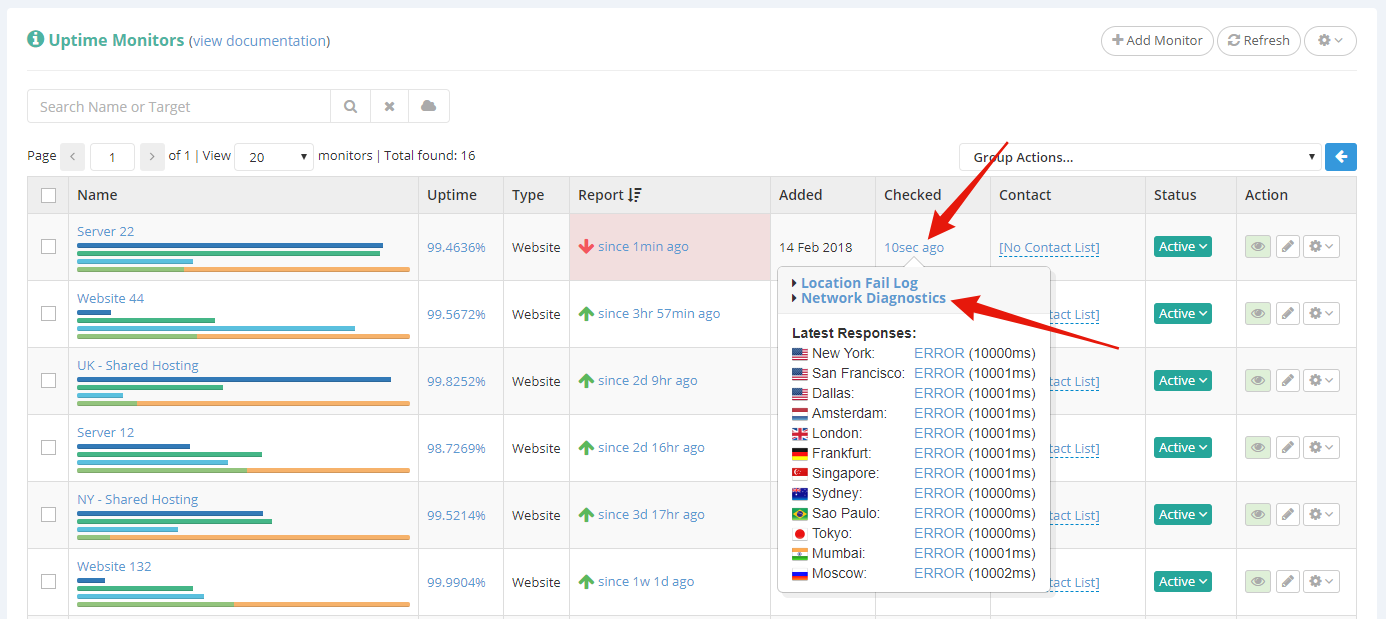Screen dimensions: 1386x619
Task: Edit Server 22 with the pencil icon
Action: click(x=1288, y=247)
